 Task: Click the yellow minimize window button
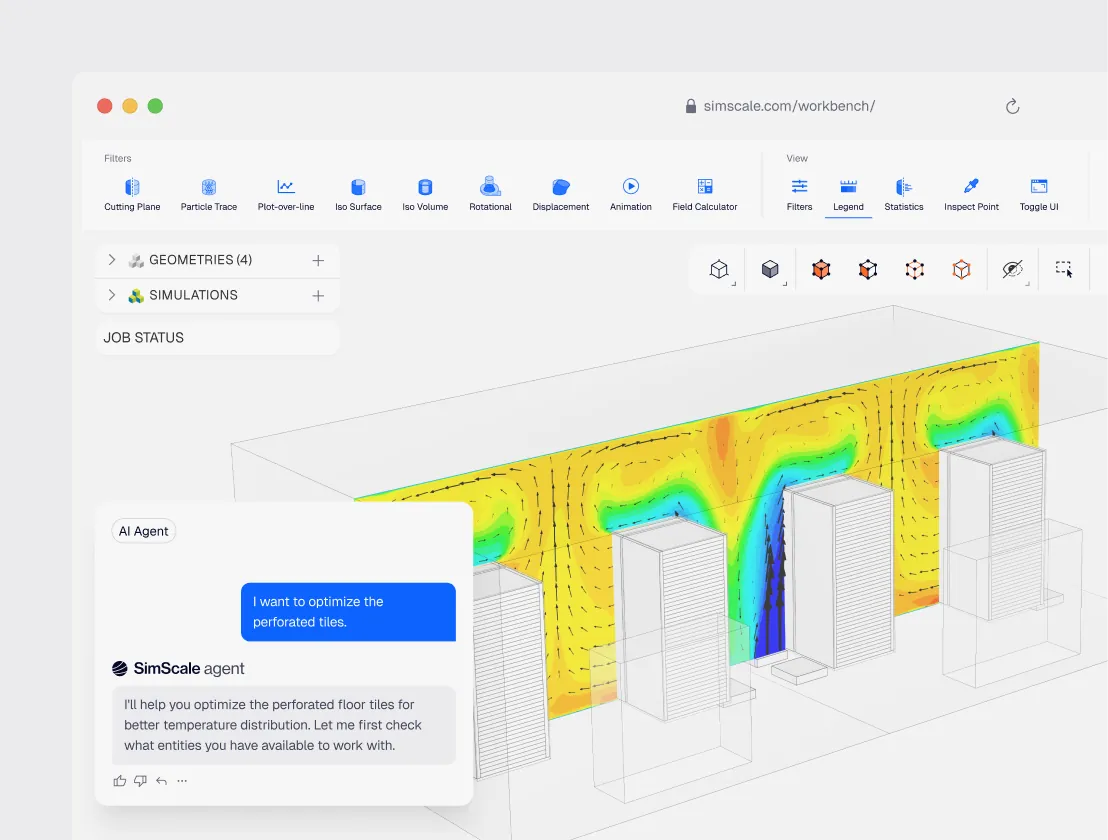tap(130, 106)
